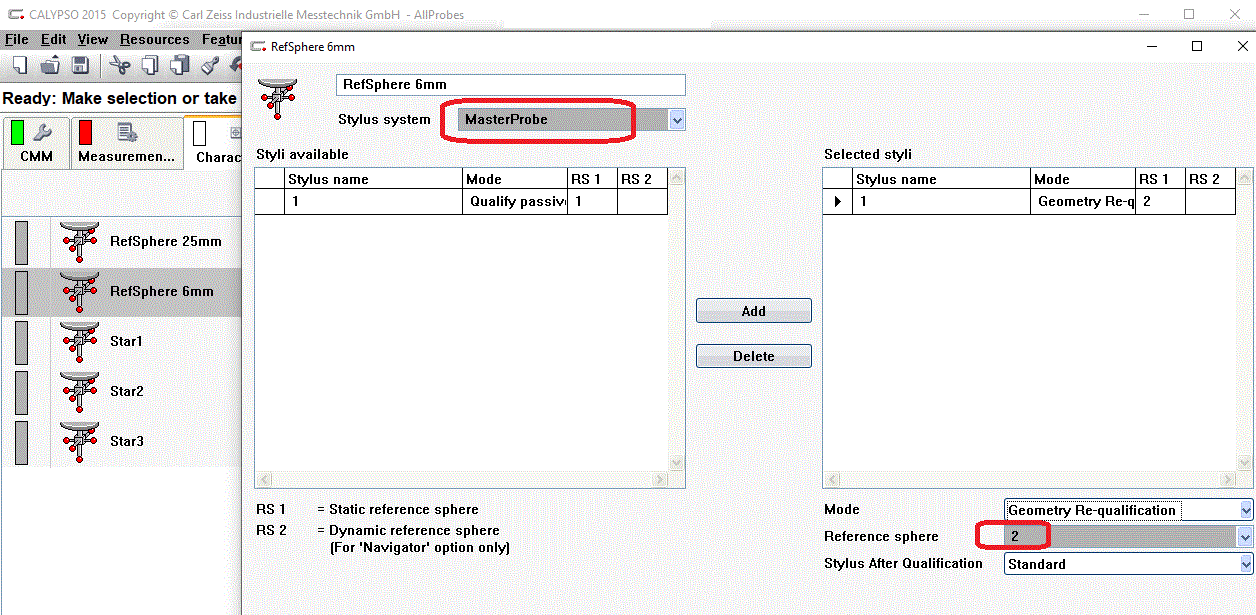Expand the Mode Geometry Re-qualification dropdown
Viewport: 1256px width, 615px height.
1245,510
